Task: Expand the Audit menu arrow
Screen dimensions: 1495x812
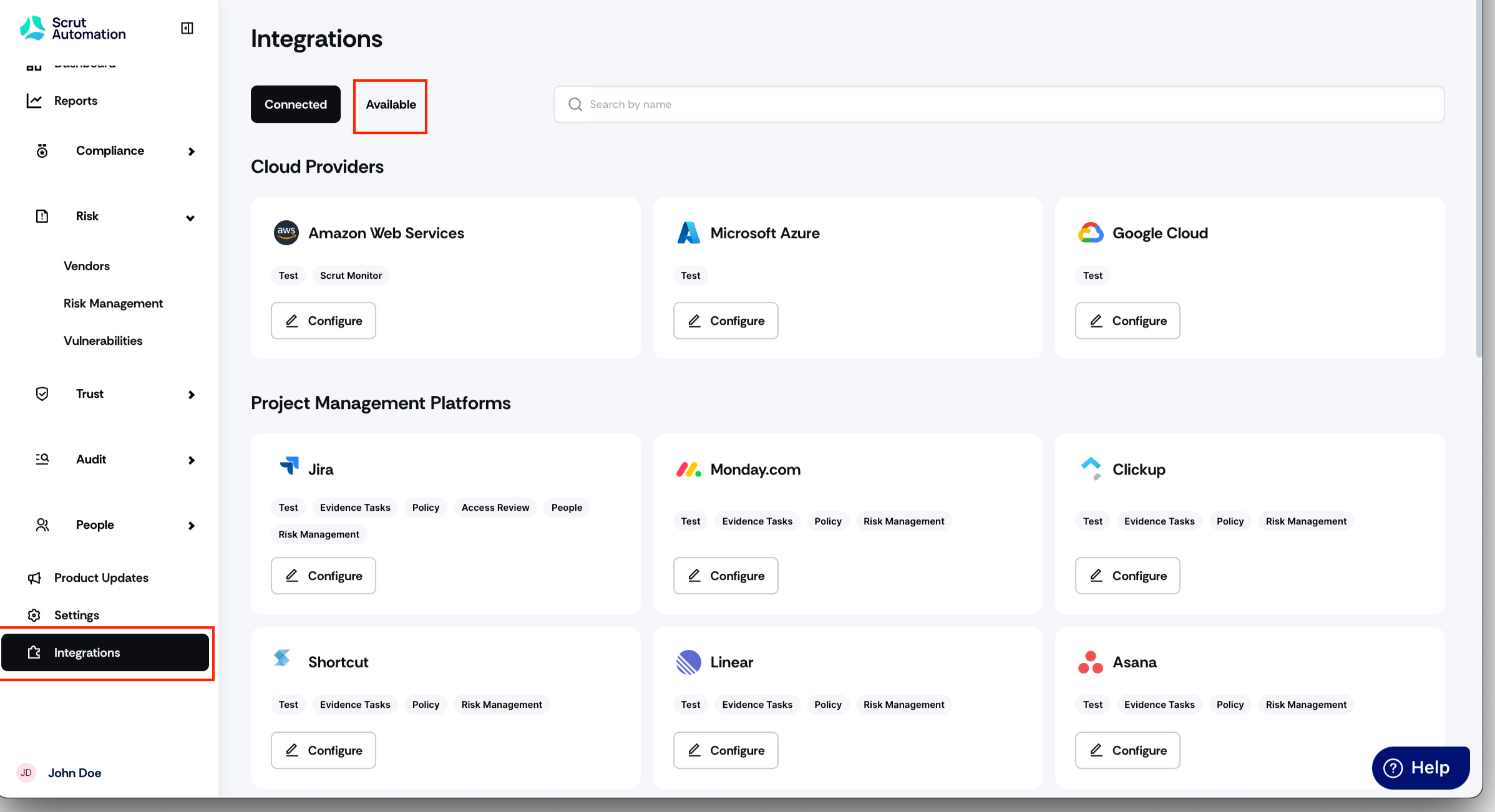Action: (x=192, y=460)
